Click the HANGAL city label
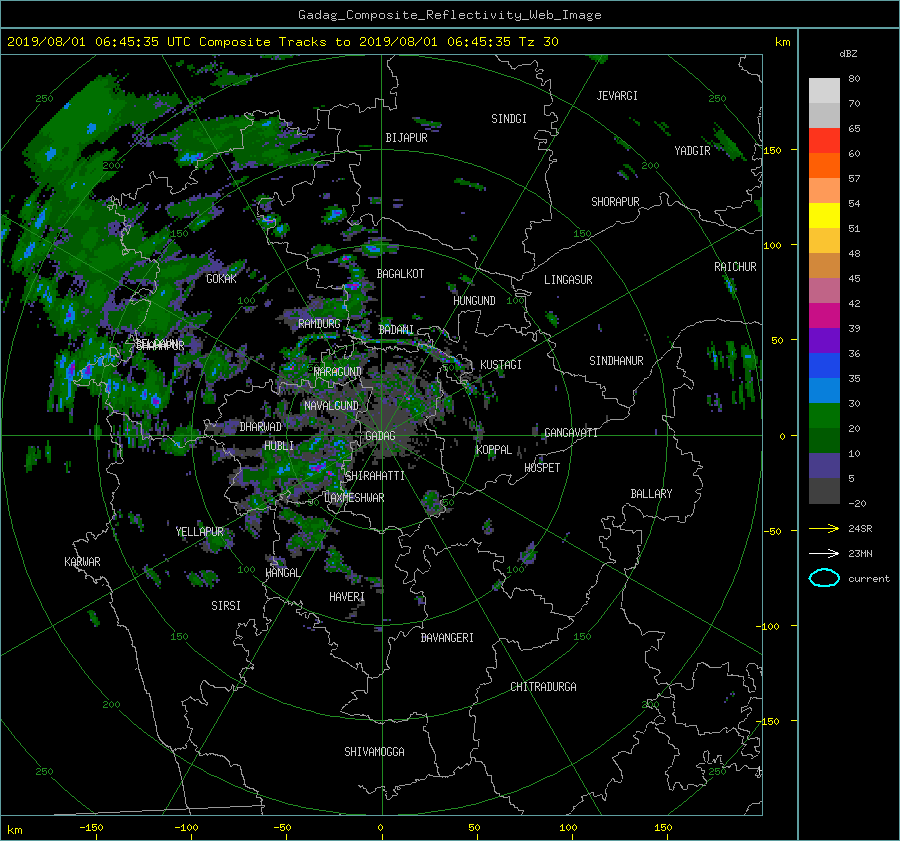 click(282, 573)
